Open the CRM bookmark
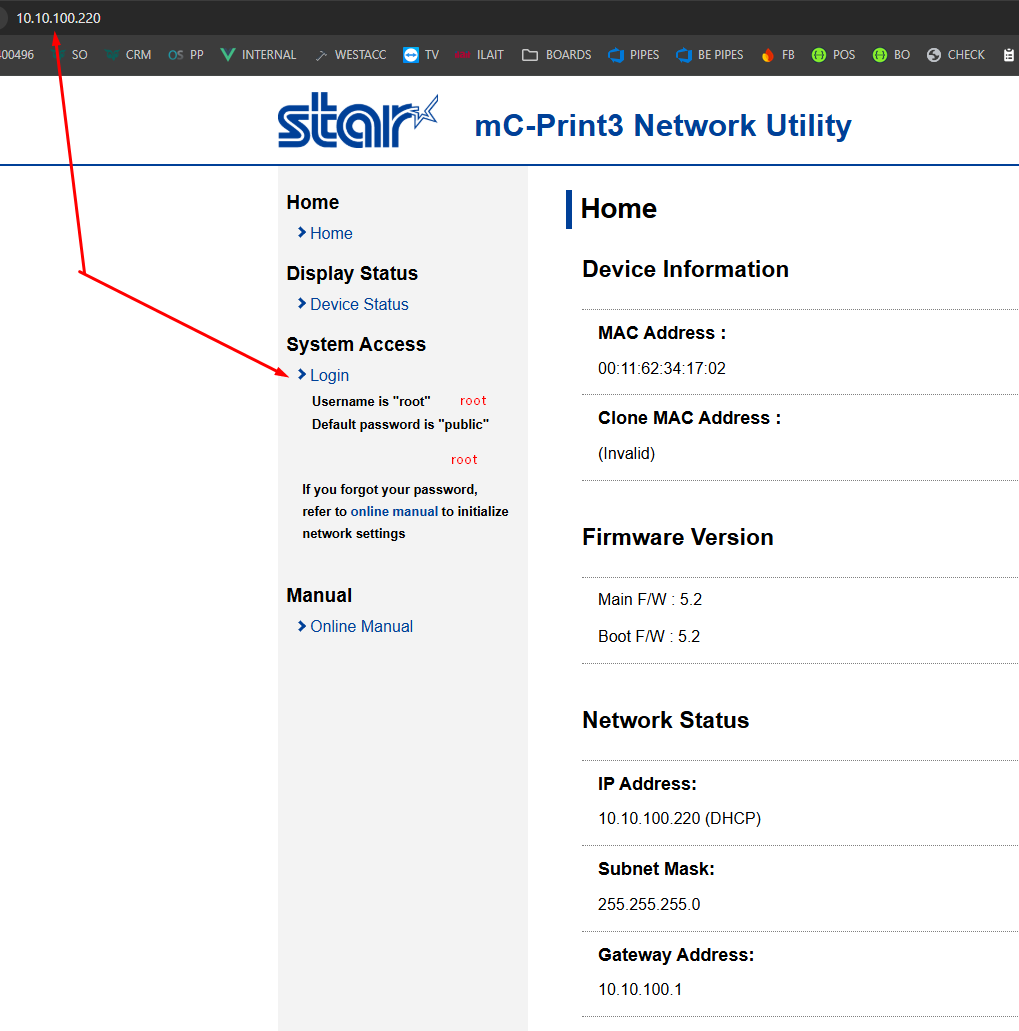 [128, 55]
